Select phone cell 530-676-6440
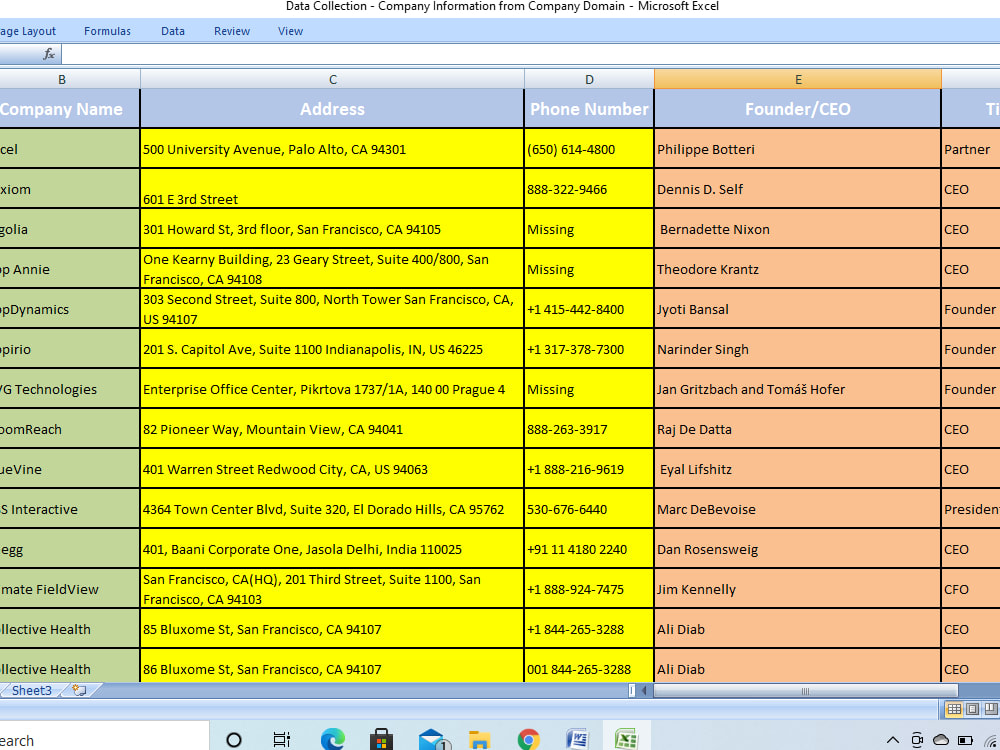This screenshot has height=750, width=1000. tap(589, 509)
